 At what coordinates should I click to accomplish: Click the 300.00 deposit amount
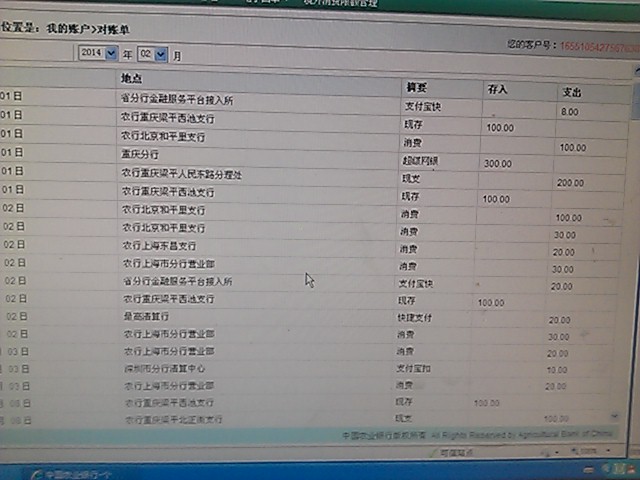coord(498,164)
